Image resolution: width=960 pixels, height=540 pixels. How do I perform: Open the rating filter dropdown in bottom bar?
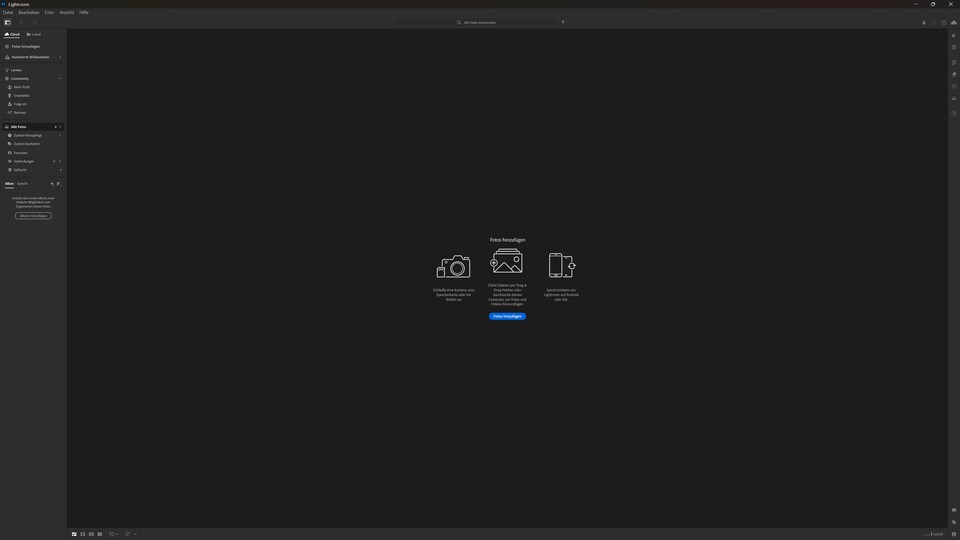113,534
